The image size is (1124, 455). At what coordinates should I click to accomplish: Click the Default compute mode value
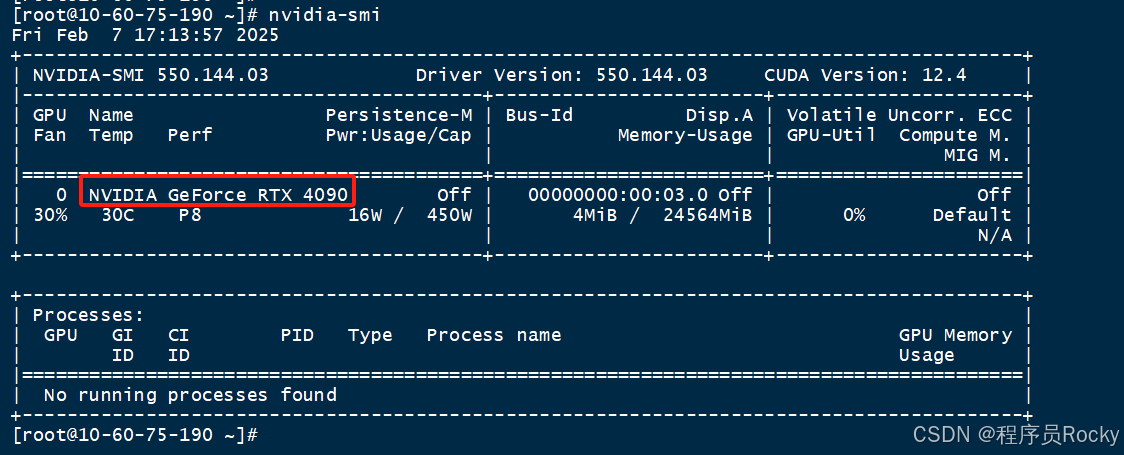point(972,215)
